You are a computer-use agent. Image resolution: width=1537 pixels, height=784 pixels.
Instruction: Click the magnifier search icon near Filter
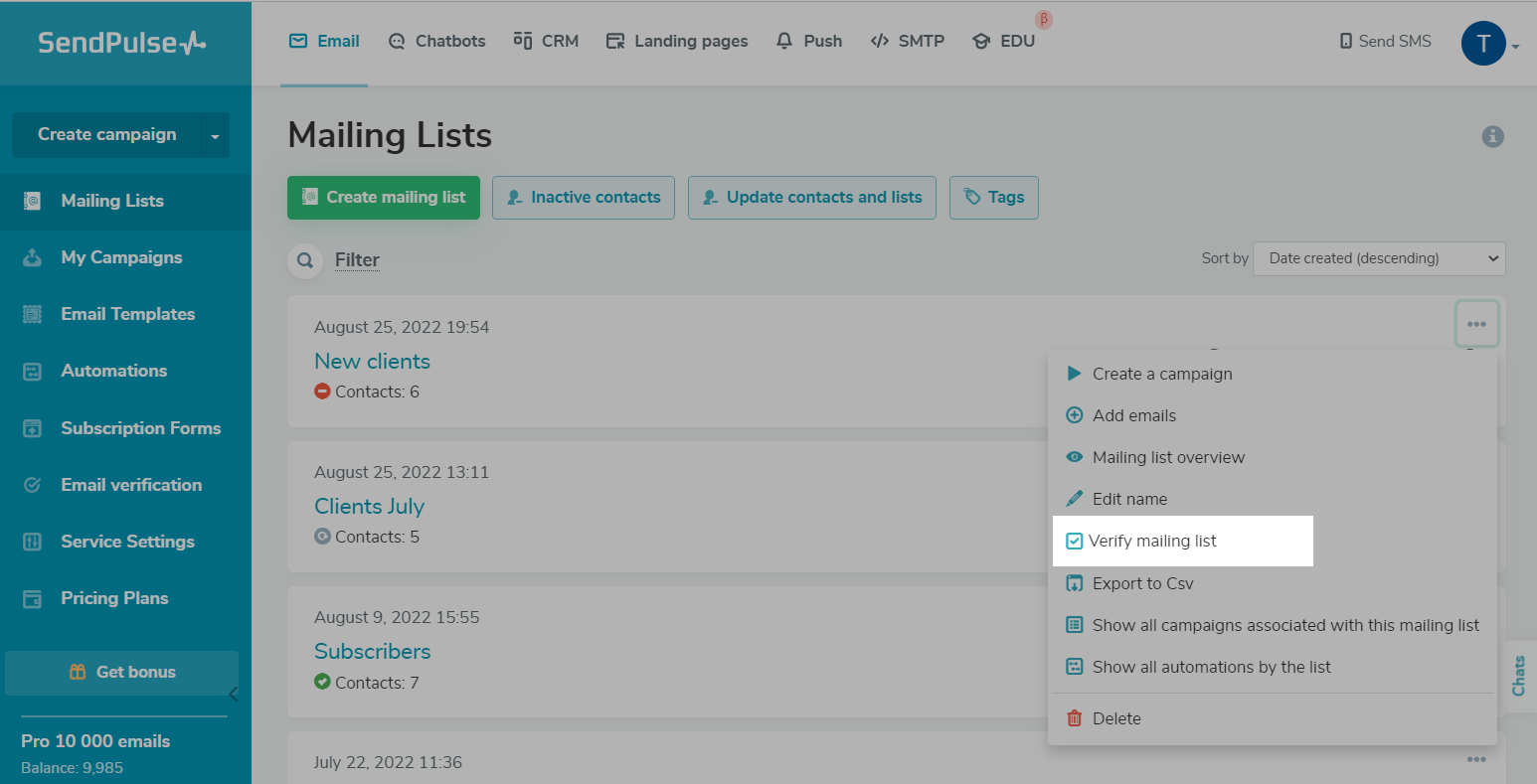click(x=305, y=260)
